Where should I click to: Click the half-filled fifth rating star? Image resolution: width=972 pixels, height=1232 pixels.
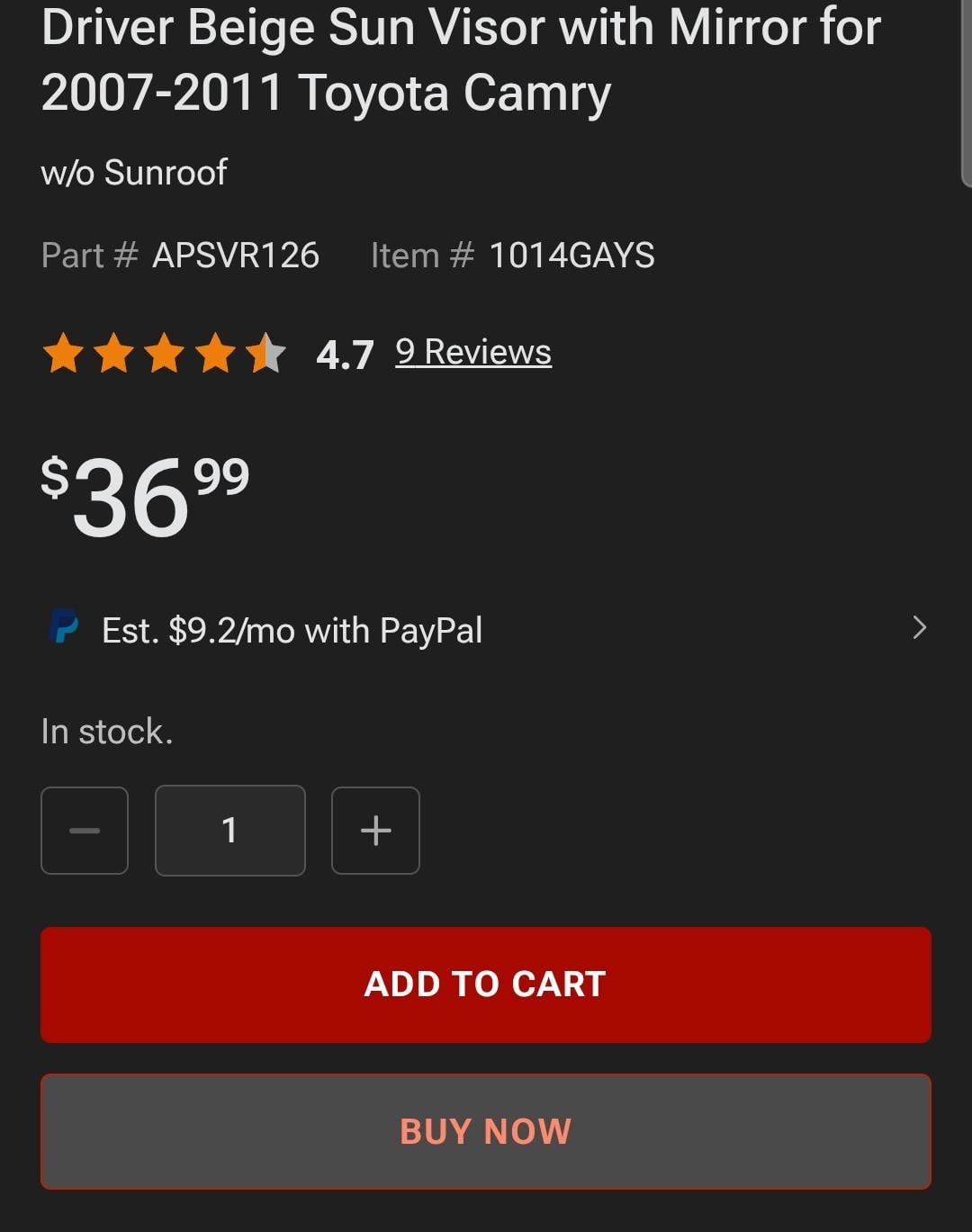pos(266,353)
